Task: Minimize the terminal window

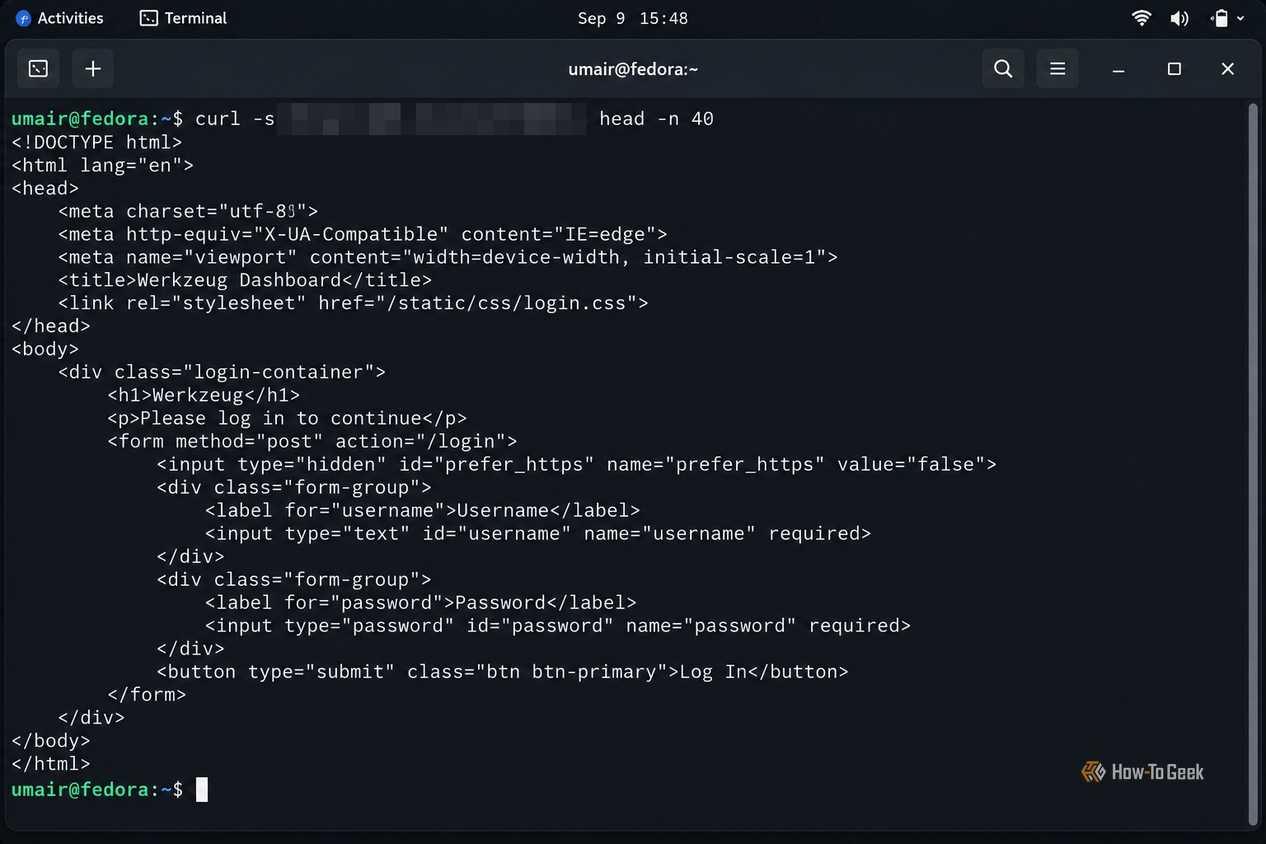Action: pyautogui.click(x=1119, y=69)
